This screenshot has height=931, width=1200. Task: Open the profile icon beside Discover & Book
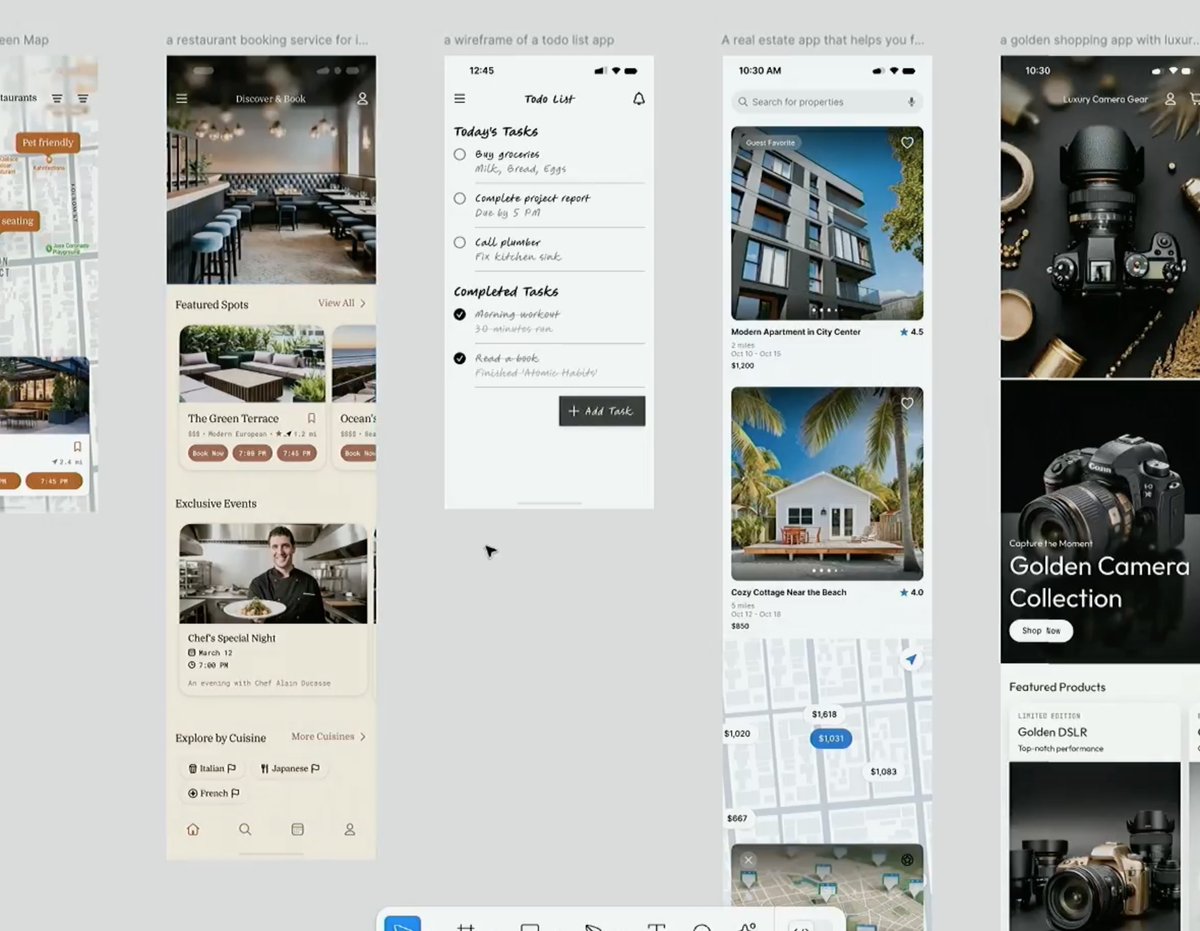pos(363,99)
